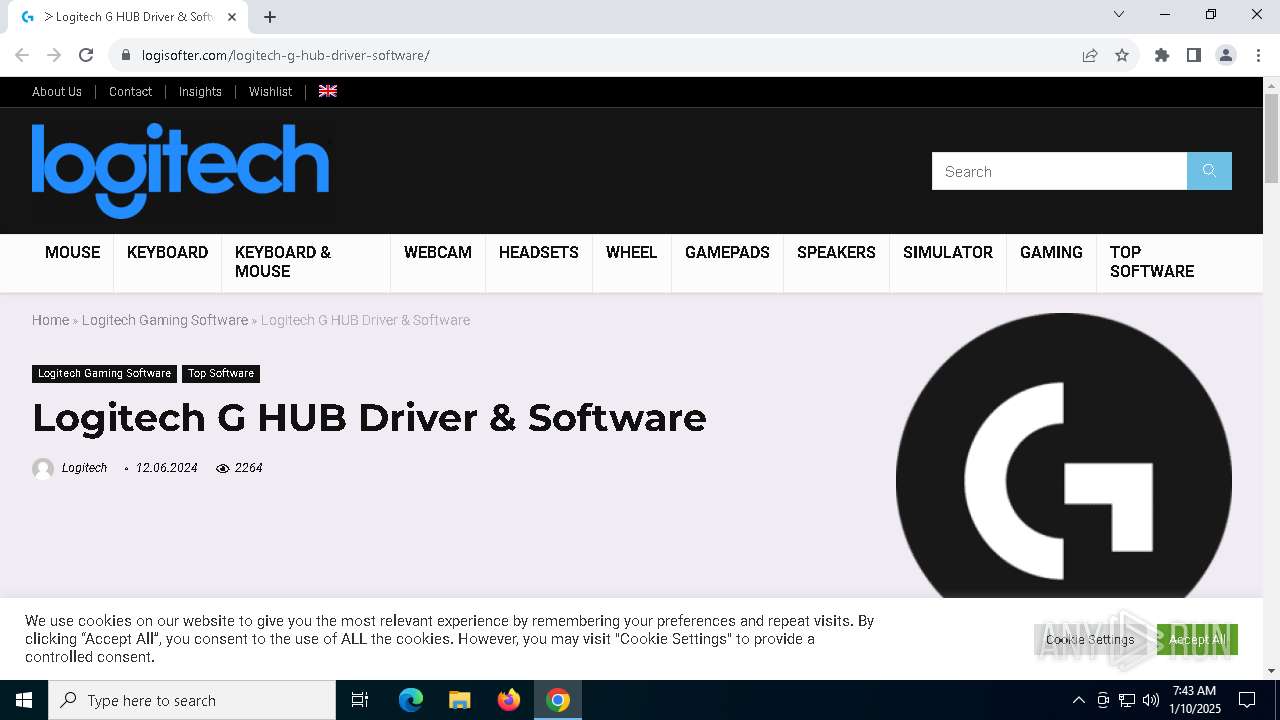Open the SPEAKERS menu
This screenshot has height=720, width=1280.
pos(836,252)
